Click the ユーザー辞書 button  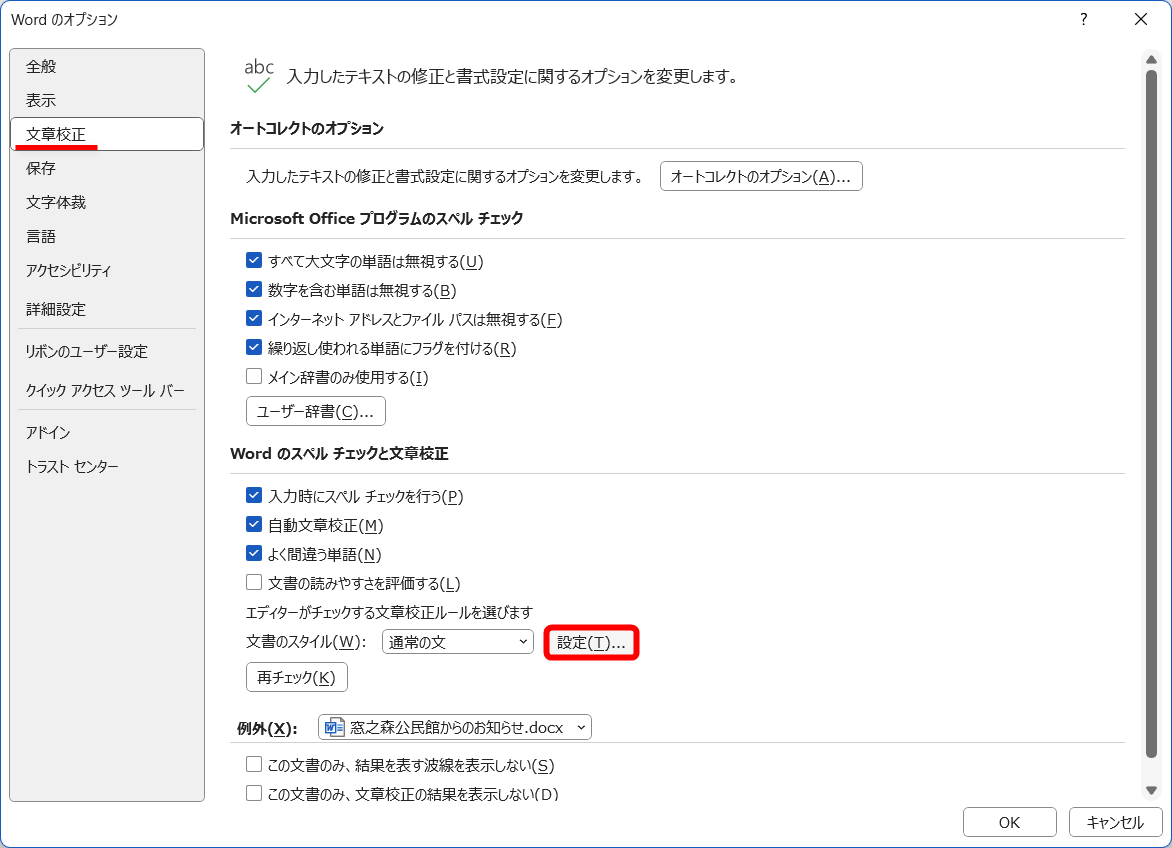[x=315, y=410]
